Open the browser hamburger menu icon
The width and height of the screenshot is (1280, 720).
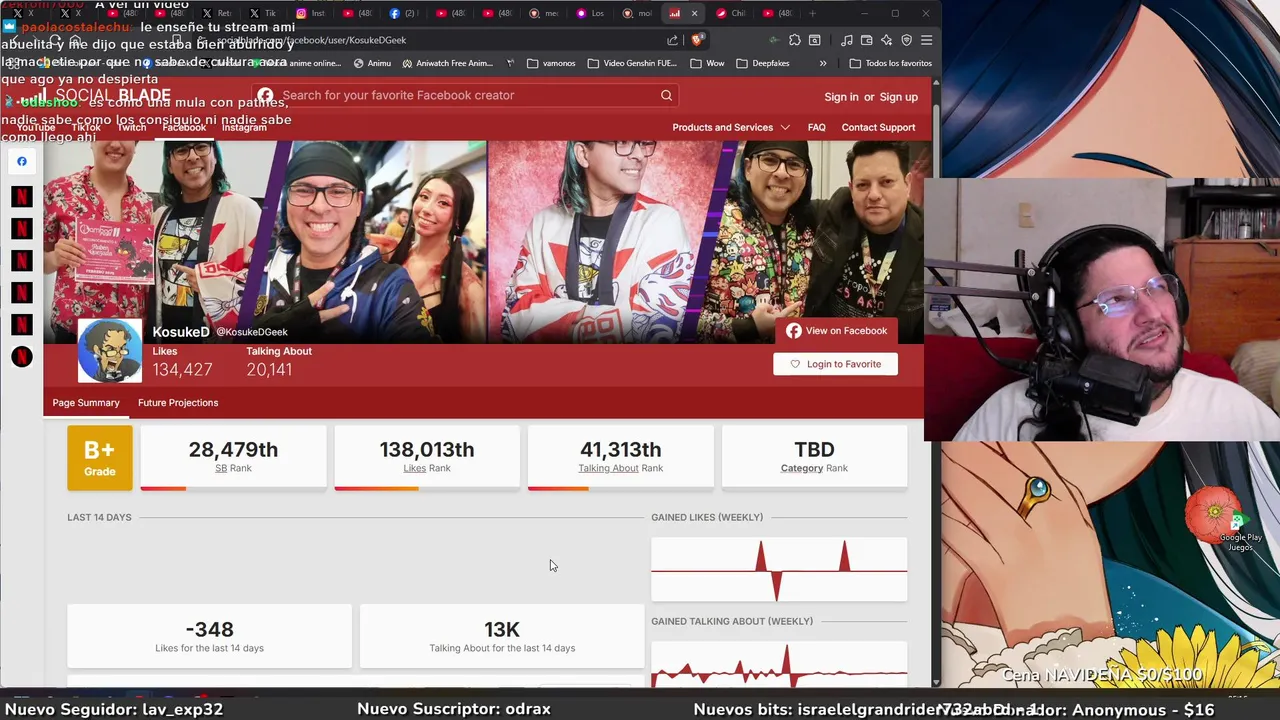click(927, 40)
